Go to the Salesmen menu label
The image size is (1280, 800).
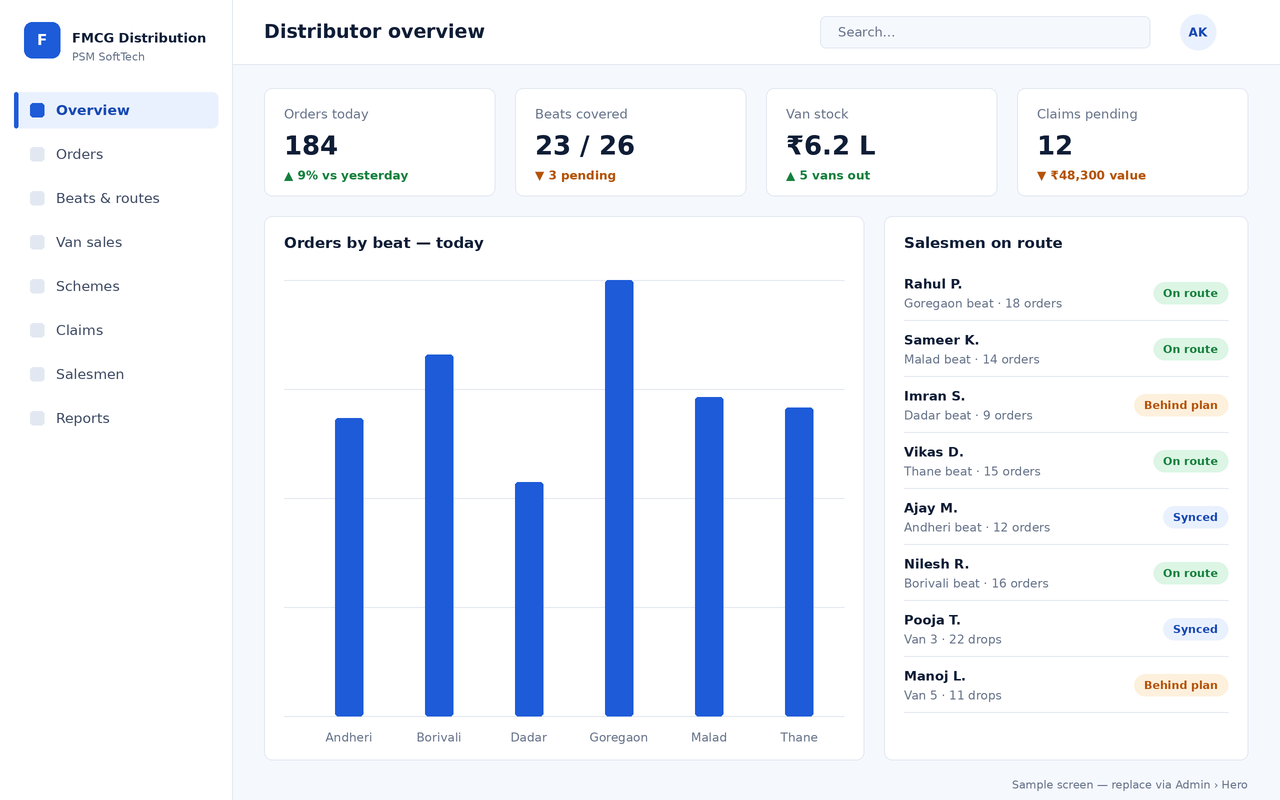(90, 374)
